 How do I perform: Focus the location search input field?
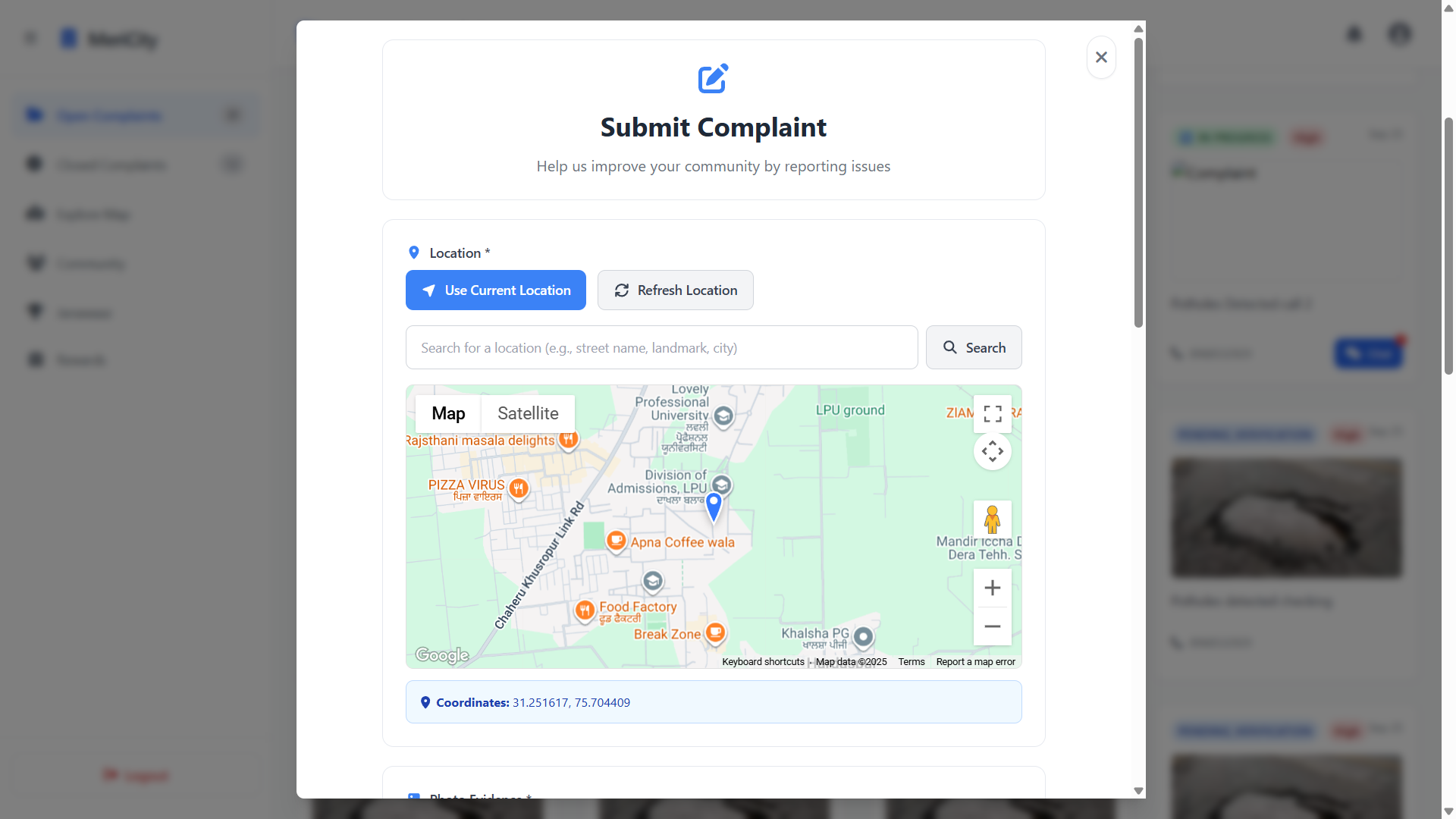661,347
